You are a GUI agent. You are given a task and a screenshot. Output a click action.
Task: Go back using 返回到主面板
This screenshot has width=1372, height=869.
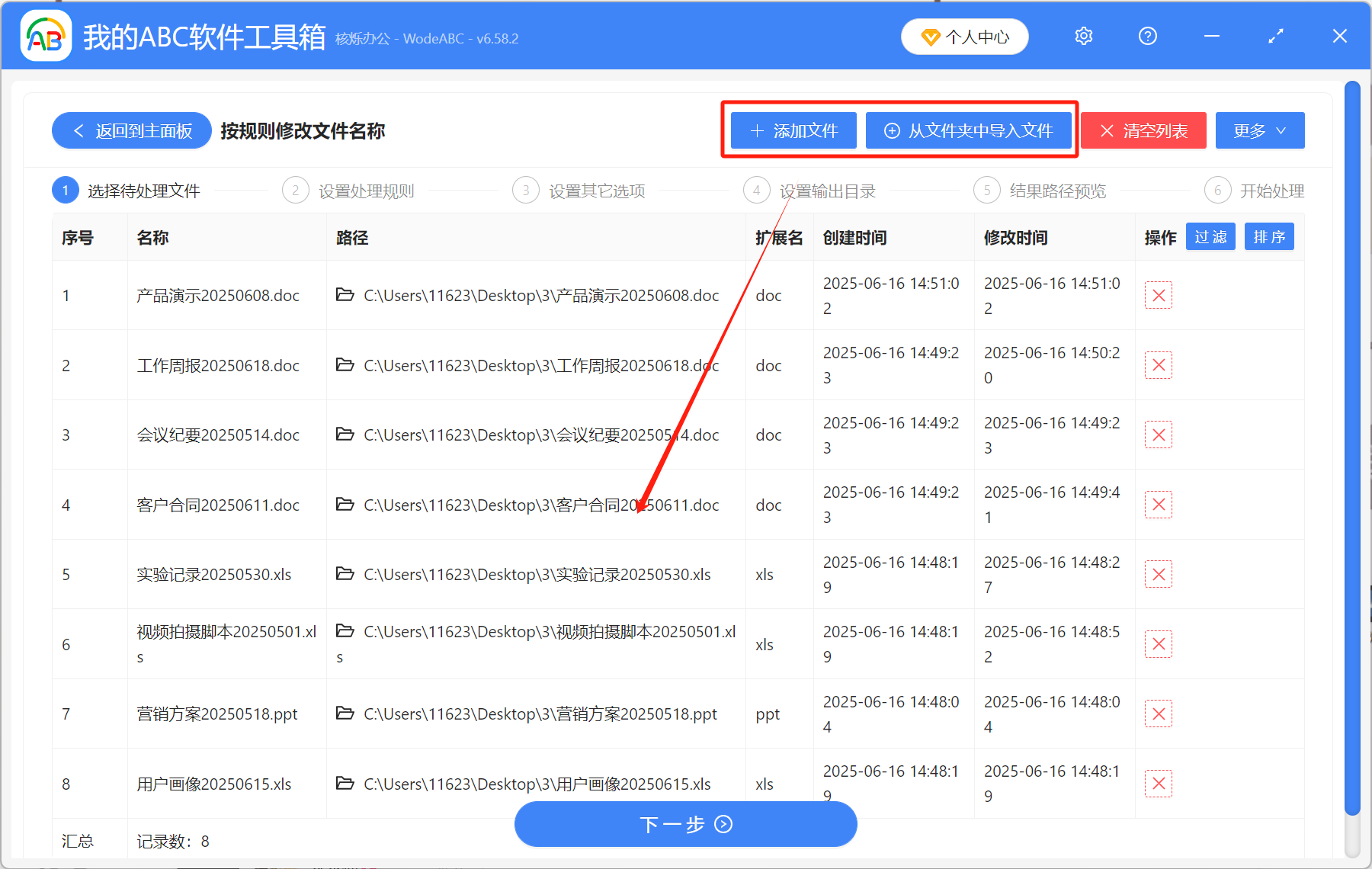[131, 130]
